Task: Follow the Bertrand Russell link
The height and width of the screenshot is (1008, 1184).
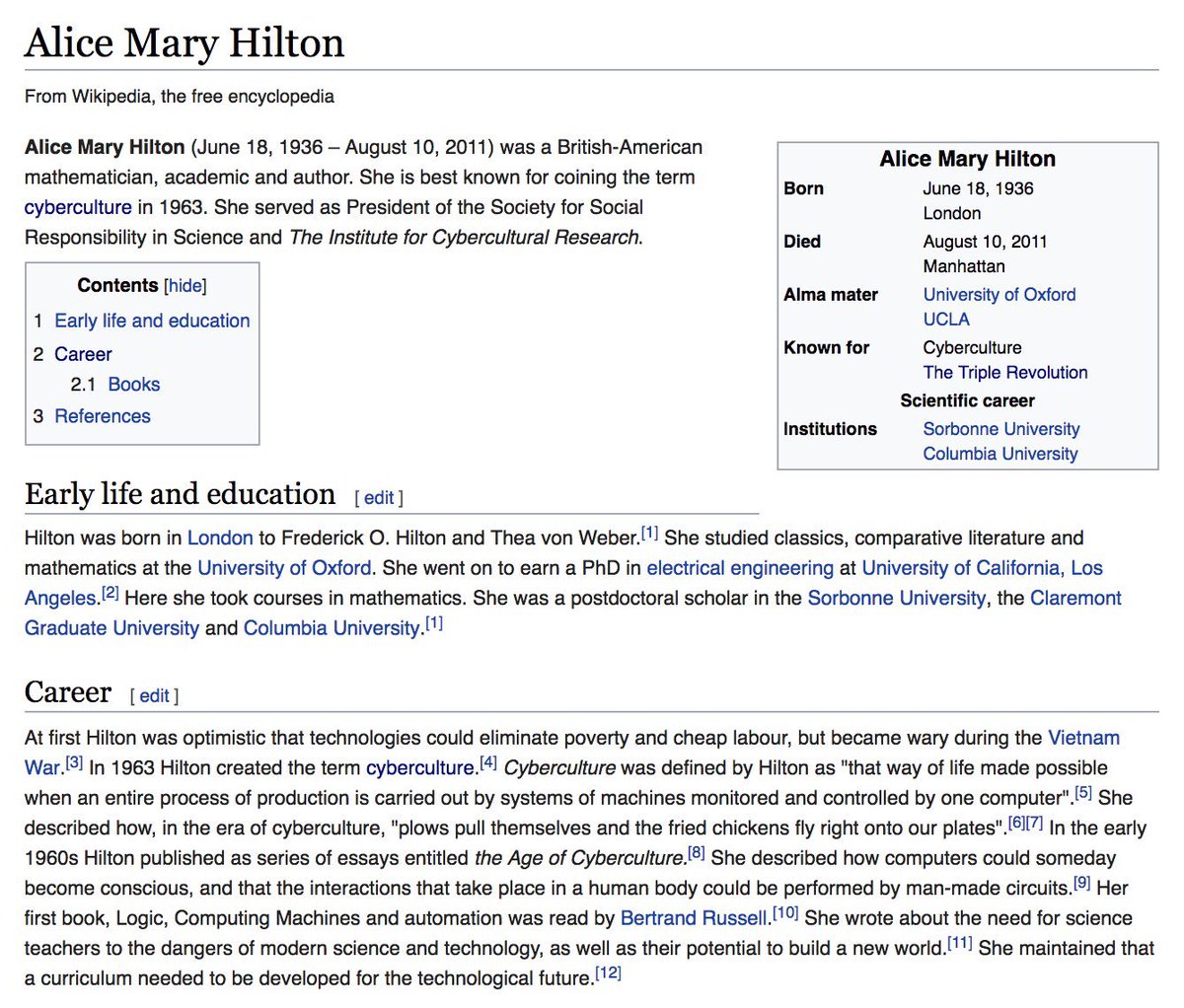Action: pyautogui.click(x=692, y=917)
